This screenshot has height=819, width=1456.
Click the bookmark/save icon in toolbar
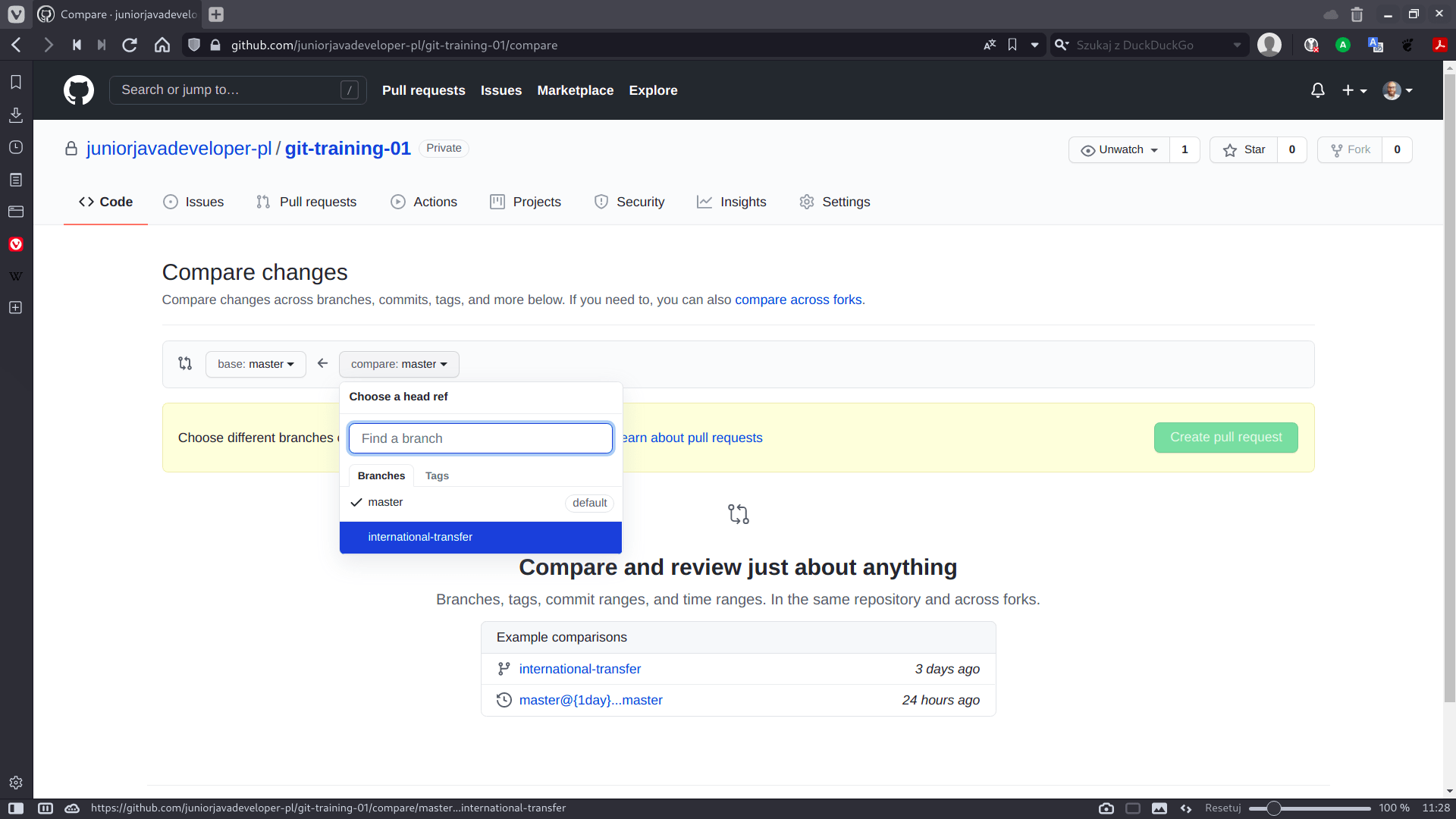(x=1012, y=45)
